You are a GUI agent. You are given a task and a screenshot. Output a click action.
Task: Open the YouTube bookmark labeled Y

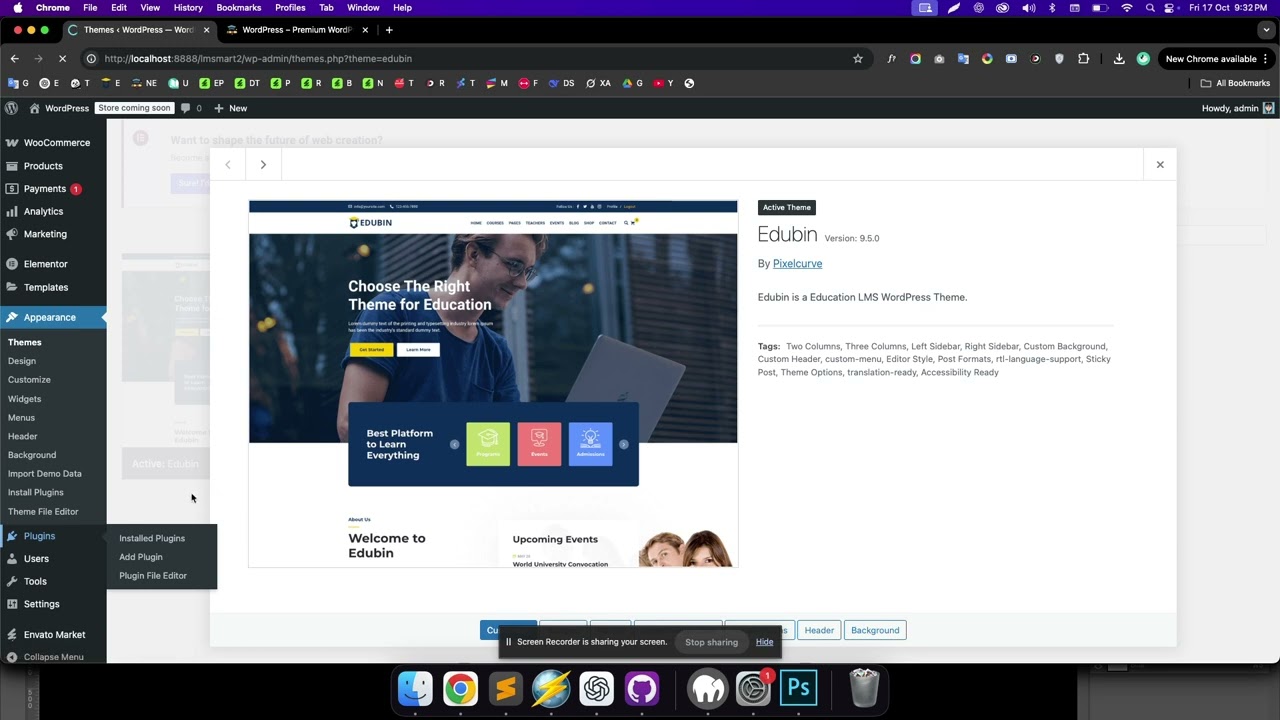[x=663, y=83]
